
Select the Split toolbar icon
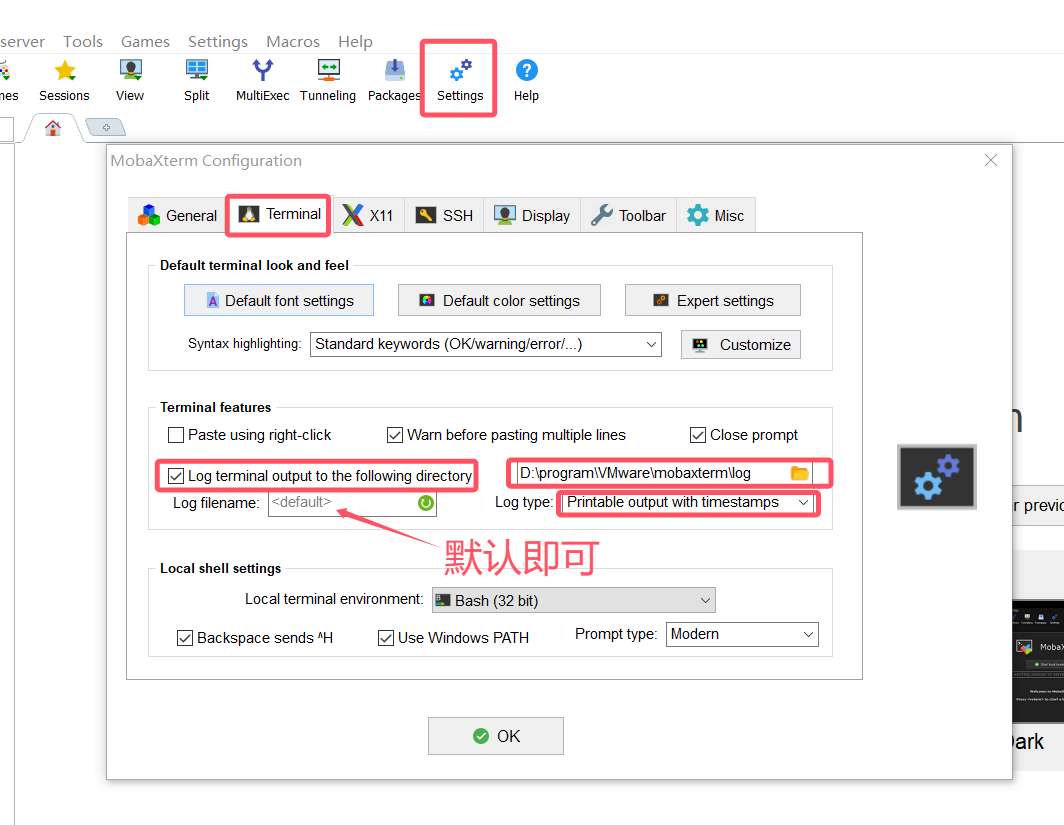[197, 71]
